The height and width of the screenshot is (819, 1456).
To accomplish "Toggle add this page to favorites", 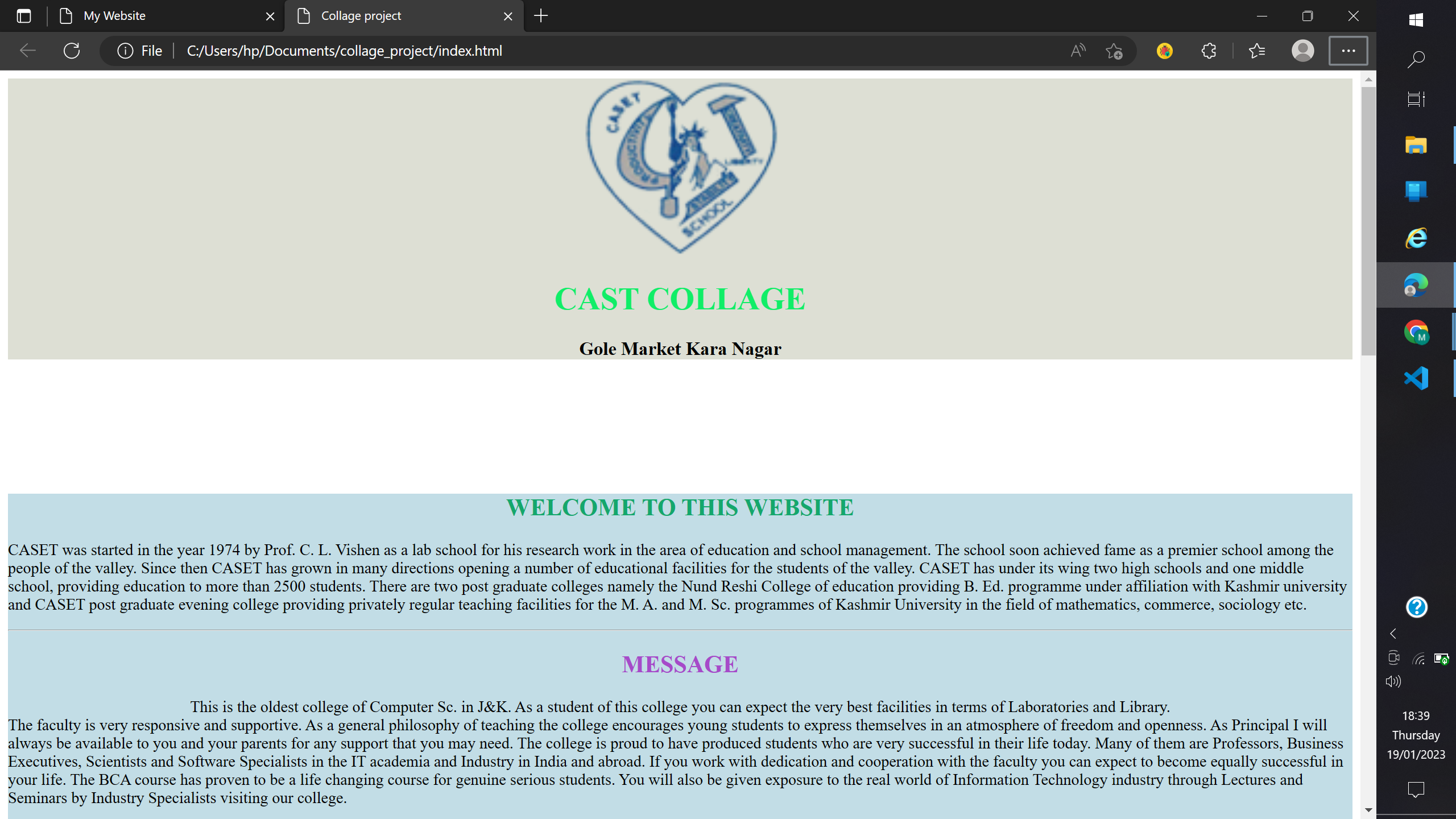I will click(x=1114, y=51).
